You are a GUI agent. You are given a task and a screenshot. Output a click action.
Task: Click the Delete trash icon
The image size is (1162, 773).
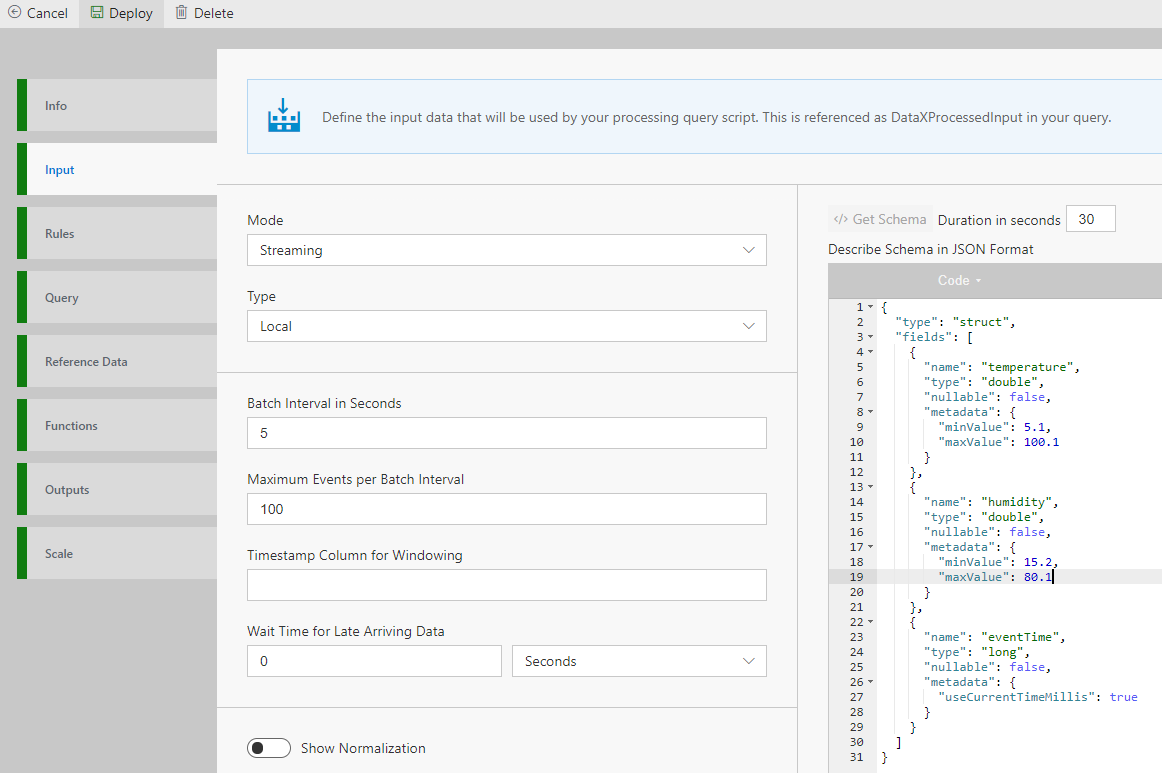click(181, 13)
